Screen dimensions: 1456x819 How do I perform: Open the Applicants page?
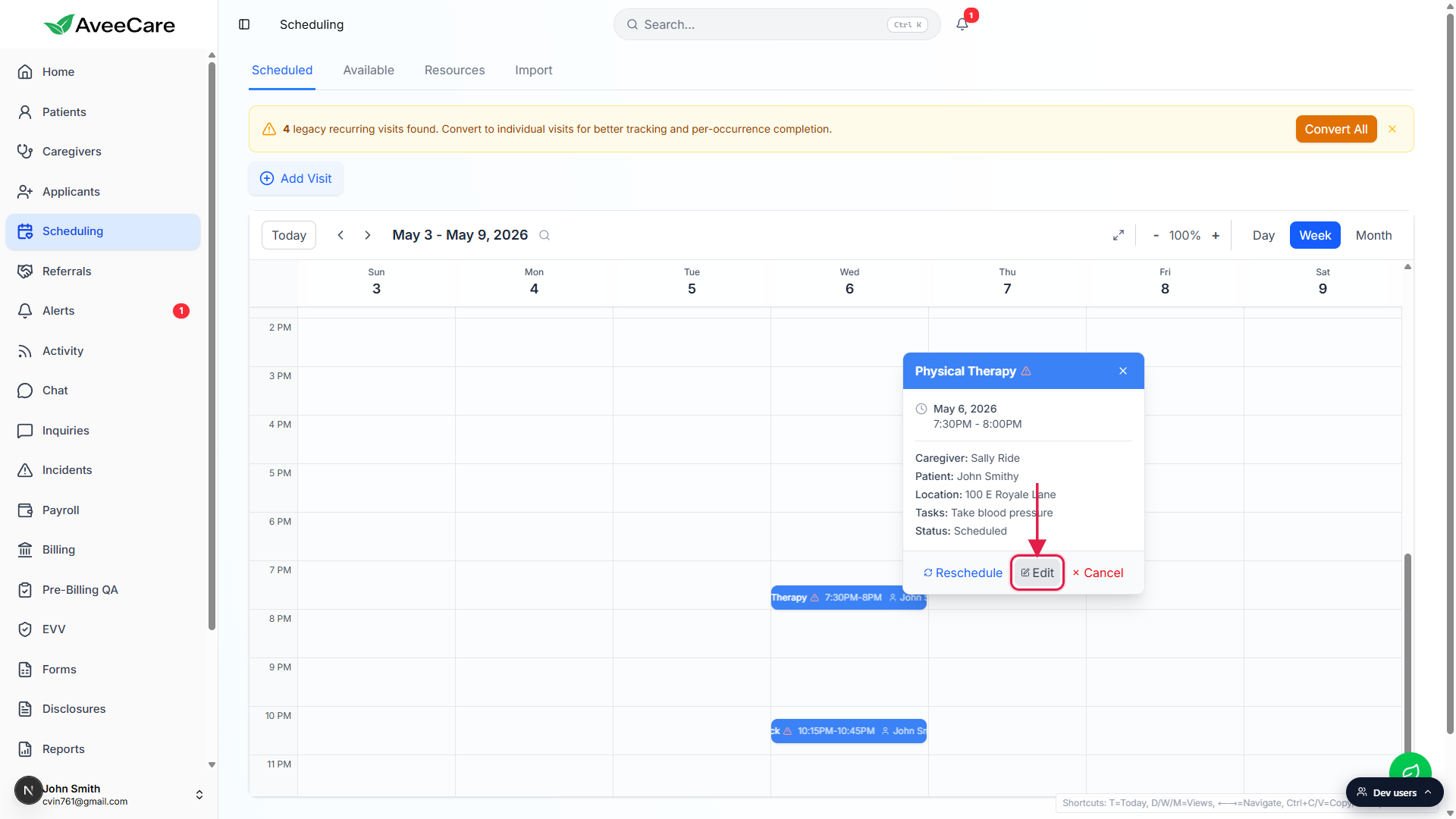pos(103,192)
